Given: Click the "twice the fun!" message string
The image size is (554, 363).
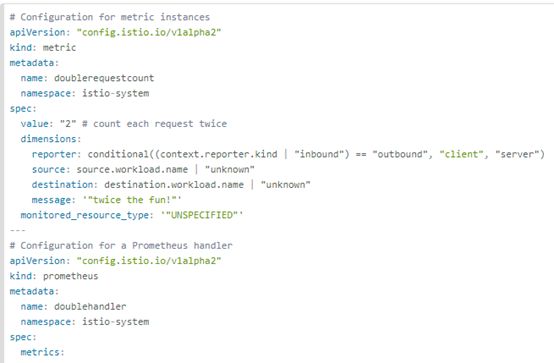Looking at the screenshot, I should point(132,200).
